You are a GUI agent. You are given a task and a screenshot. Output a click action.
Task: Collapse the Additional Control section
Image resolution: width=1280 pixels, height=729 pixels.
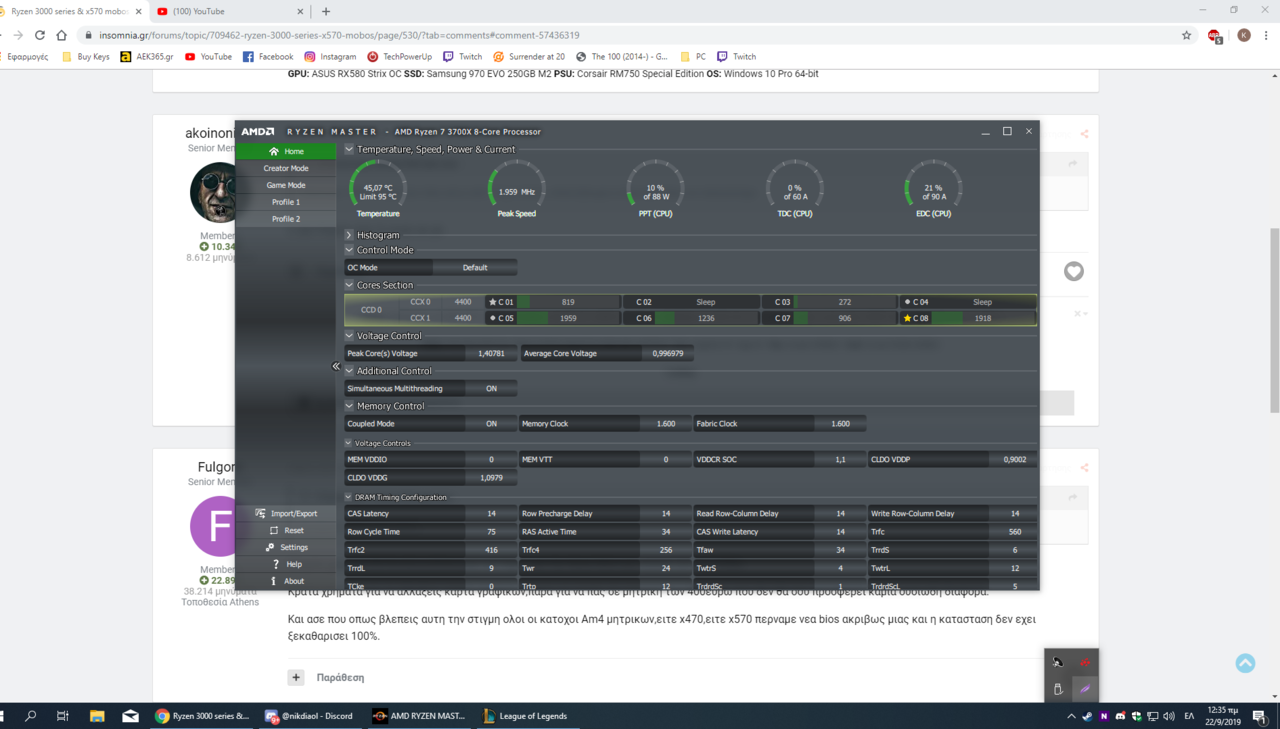349,371
